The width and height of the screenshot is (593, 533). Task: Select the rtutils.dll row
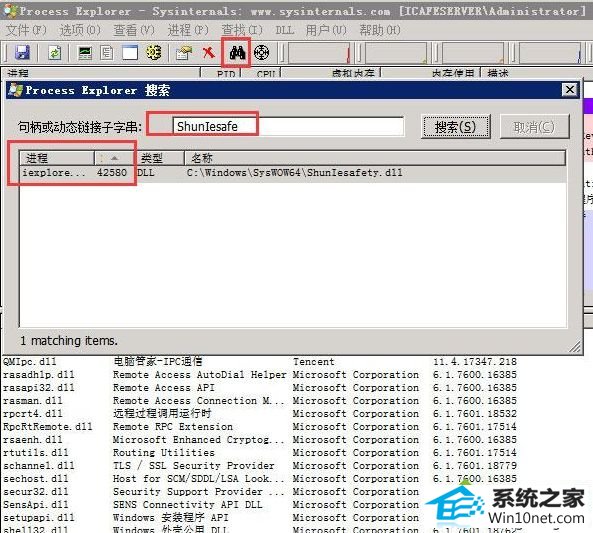(259, 452)
